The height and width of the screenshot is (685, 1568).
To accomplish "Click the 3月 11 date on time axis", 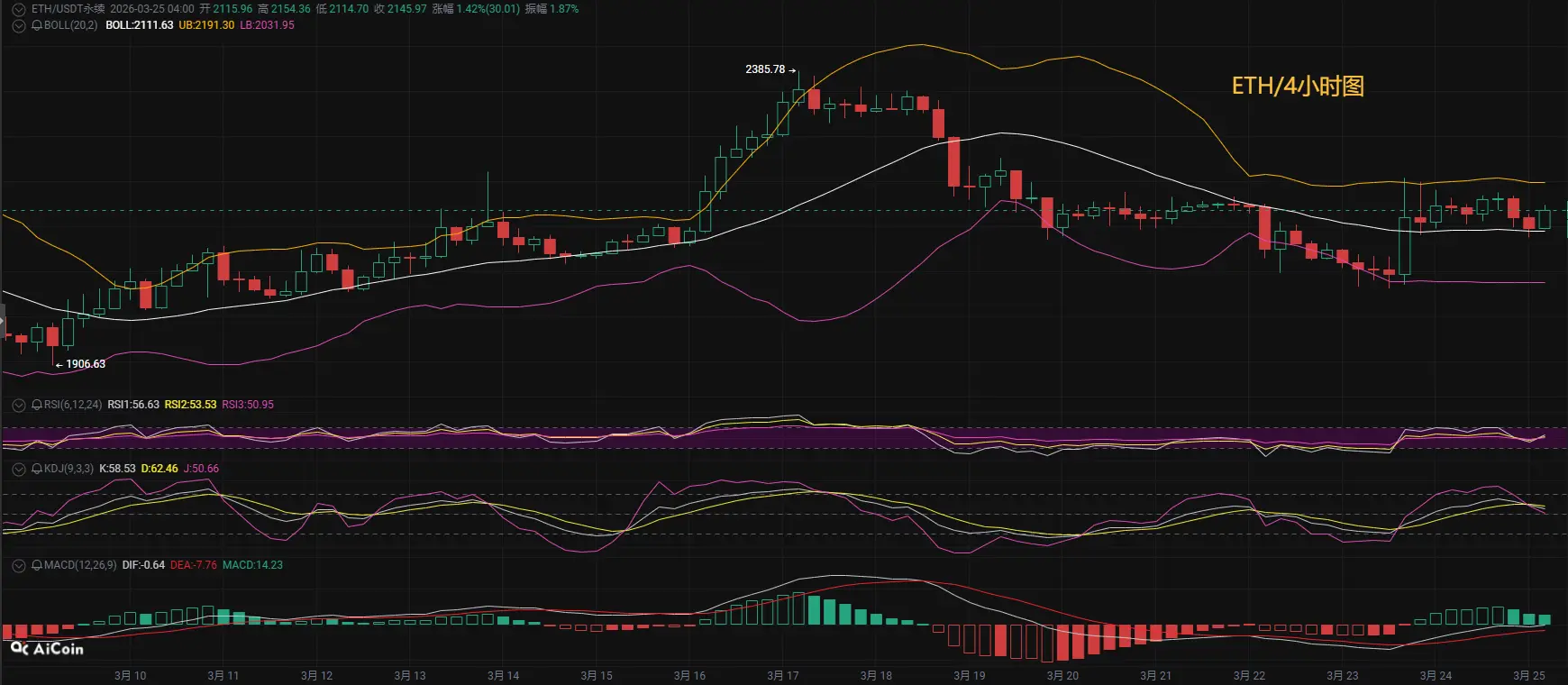I will [x=223, y=676].
